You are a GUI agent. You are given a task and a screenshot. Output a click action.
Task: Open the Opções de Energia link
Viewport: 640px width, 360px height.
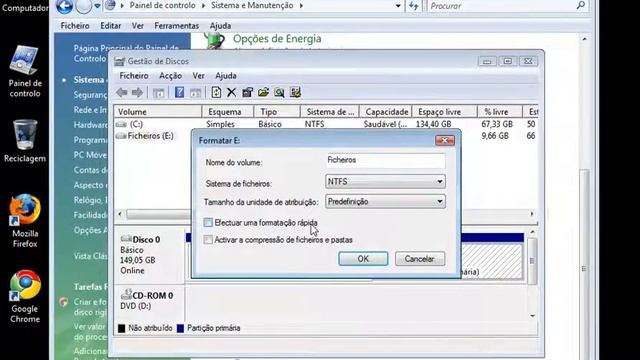[x=277, y=39]
